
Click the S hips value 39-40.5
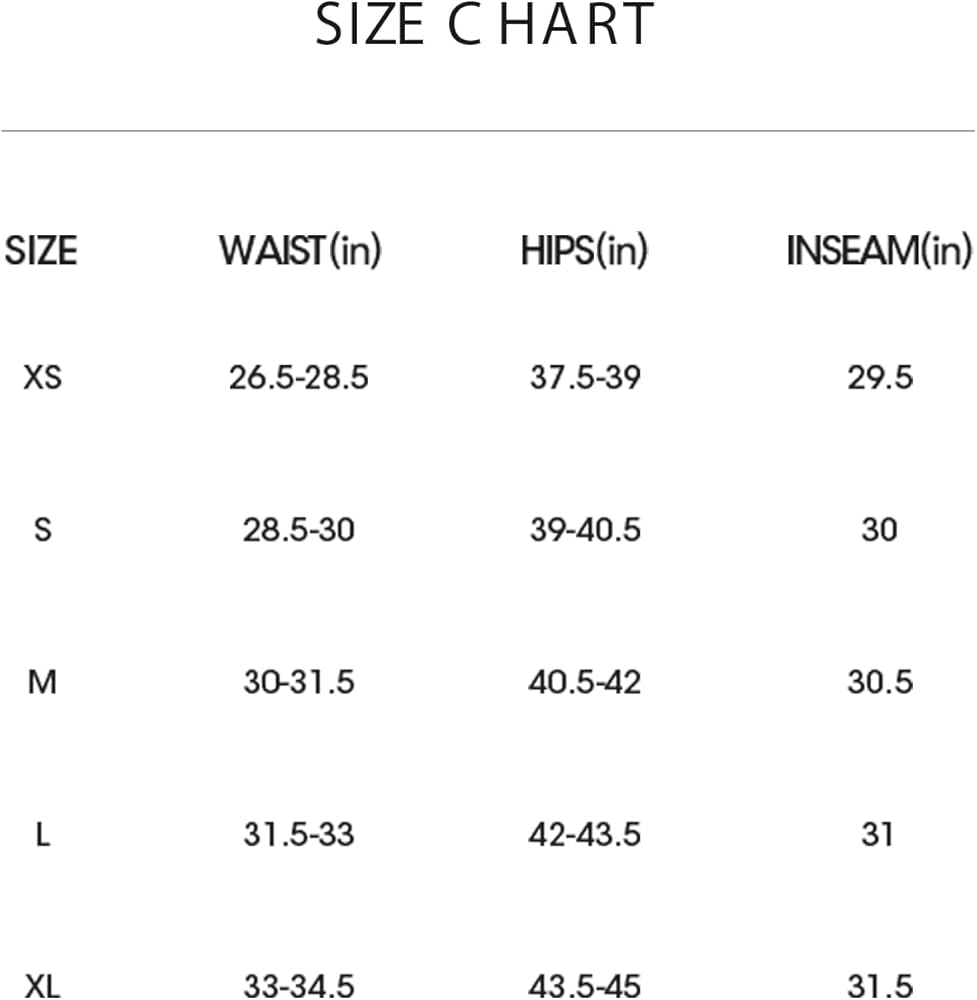pos(585,530)
